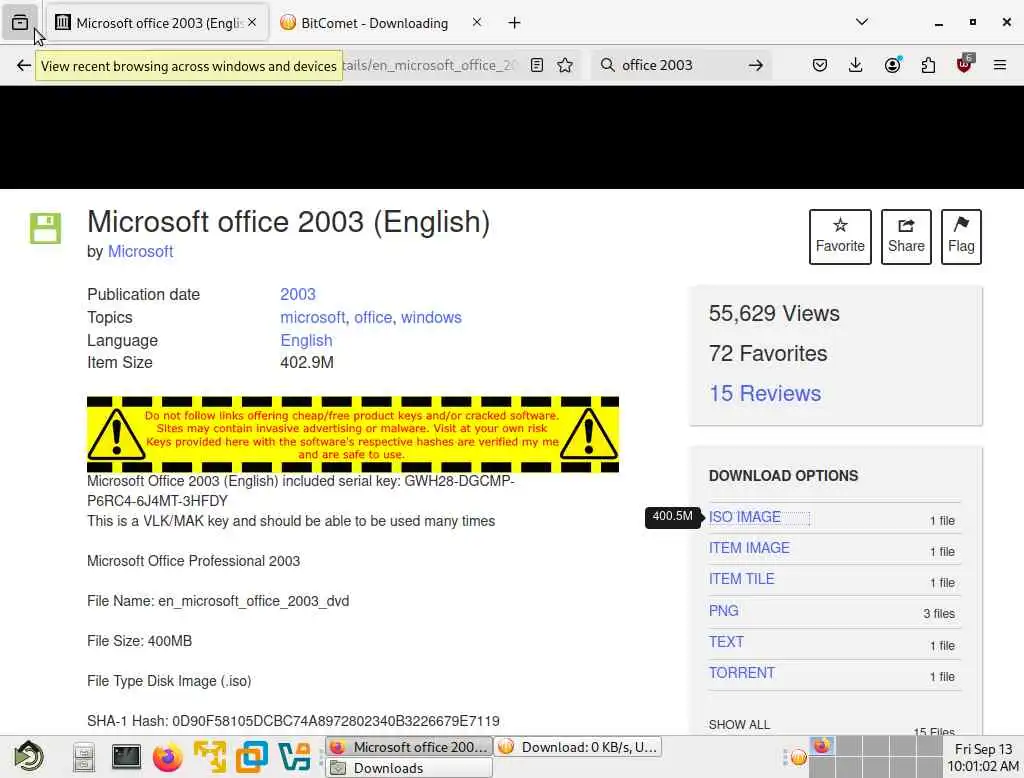Viewport: 1024px width, 778px height.
Task: Download the TORRENT file
Action: pyautogui.click(x=742, y=673)
